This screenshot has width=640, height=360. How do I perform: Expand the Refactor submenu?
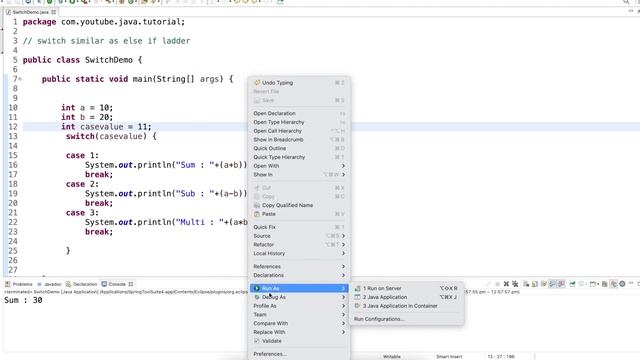[299, 244]
